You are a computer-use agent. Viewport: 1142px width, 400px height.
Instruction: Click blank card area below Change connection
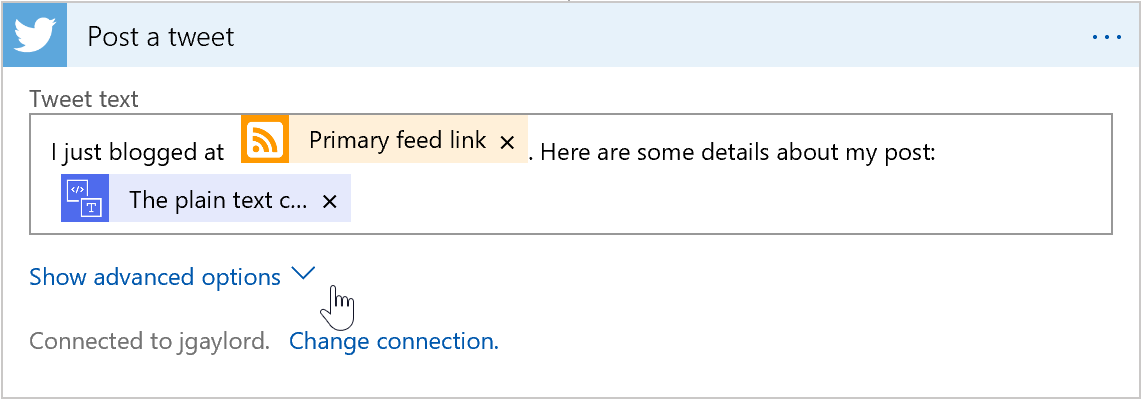[571, 377]
